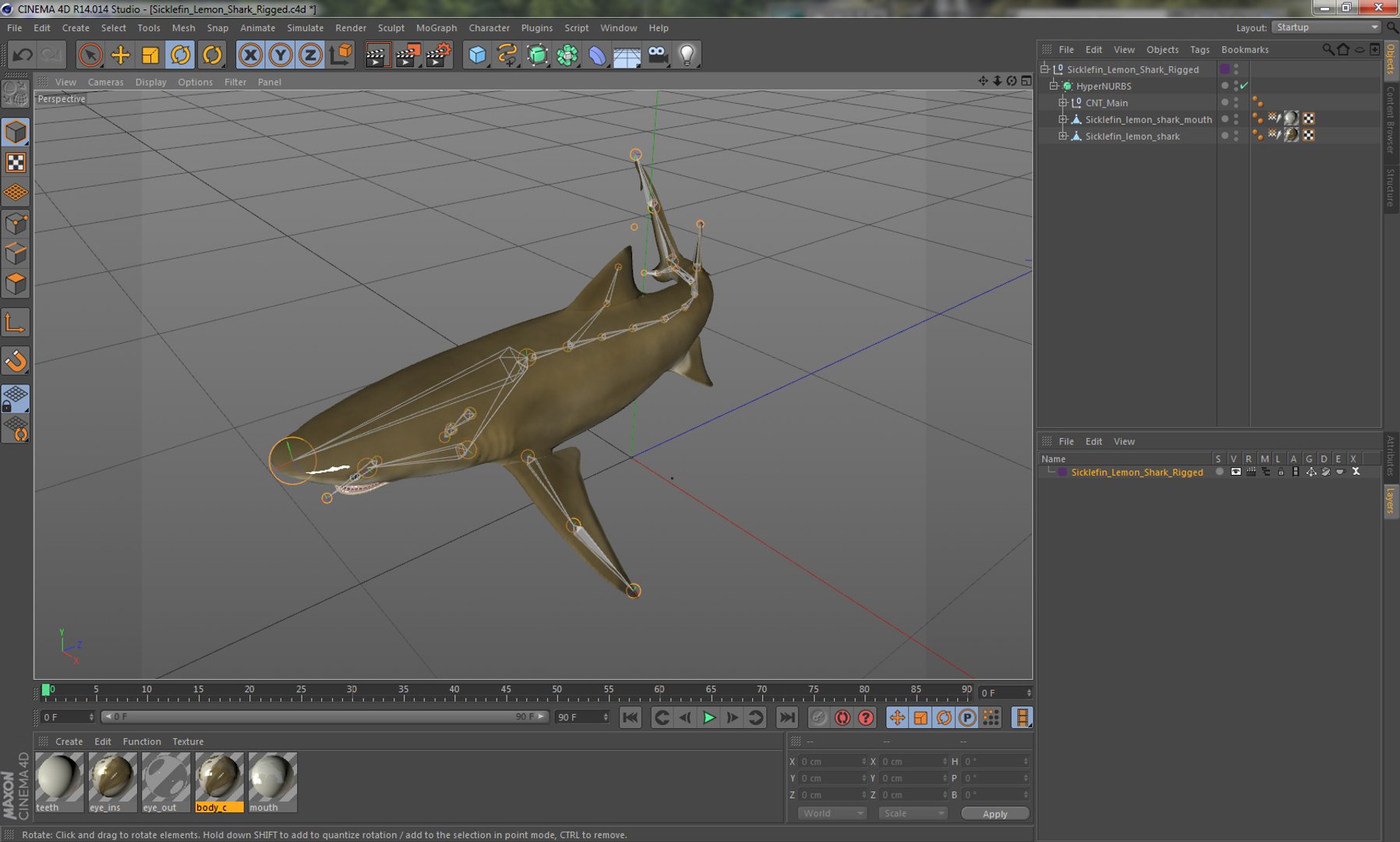1400x842 pixels.
Task: Add a light object
Action: click(x=688, y=55)
